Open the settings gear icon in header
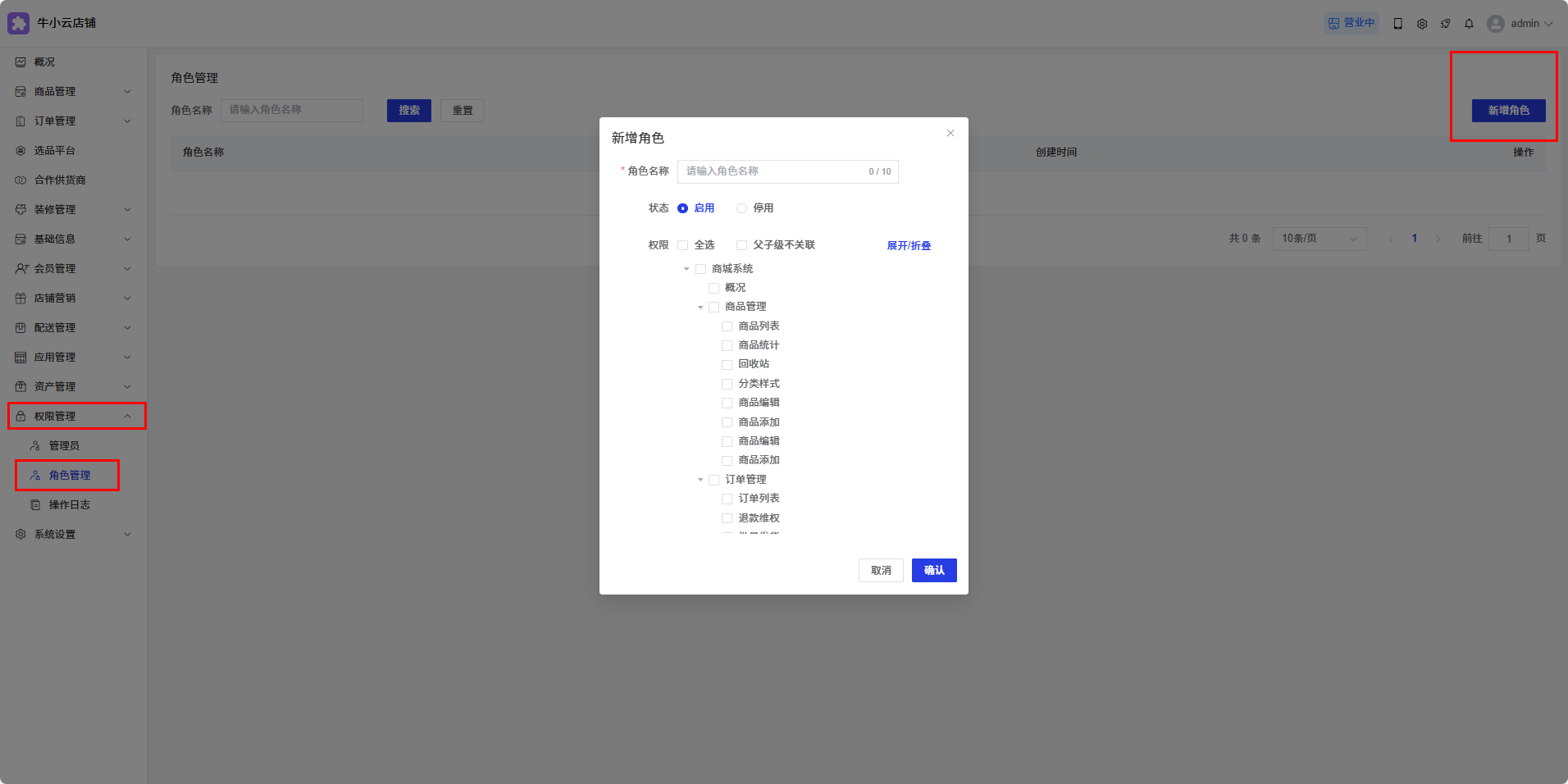Screen dimensions: 1568x784 tap(1422, 24)
